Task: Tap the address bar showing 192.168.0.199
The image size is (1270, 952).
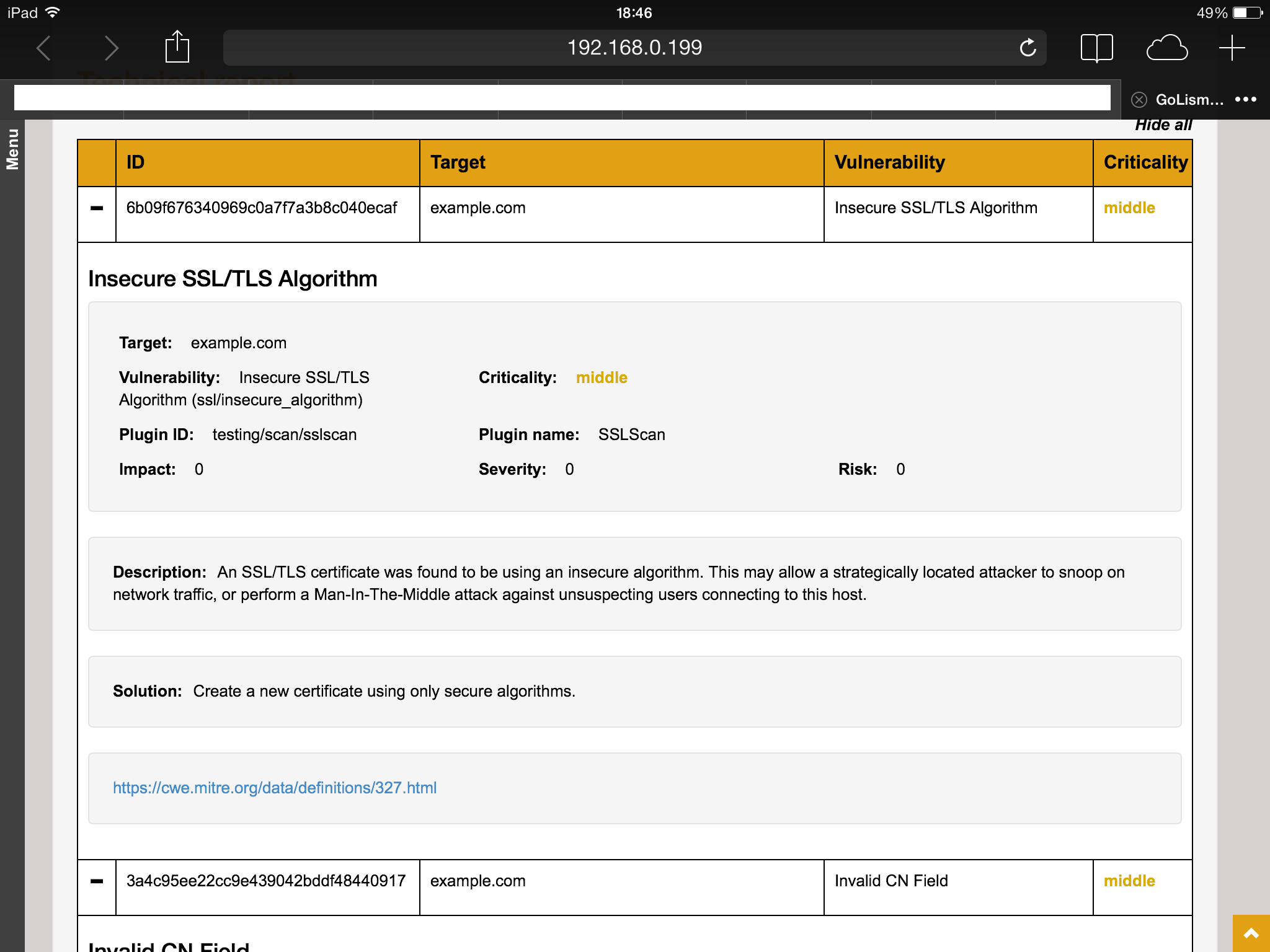Action: point(634,48)
